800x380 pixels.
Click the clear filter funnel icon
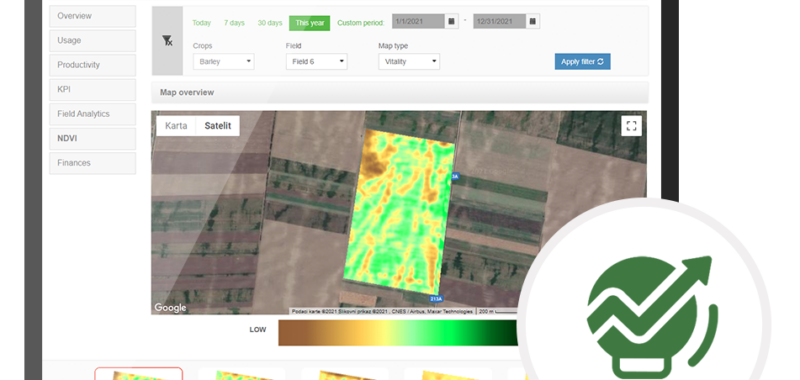(167, 41)
